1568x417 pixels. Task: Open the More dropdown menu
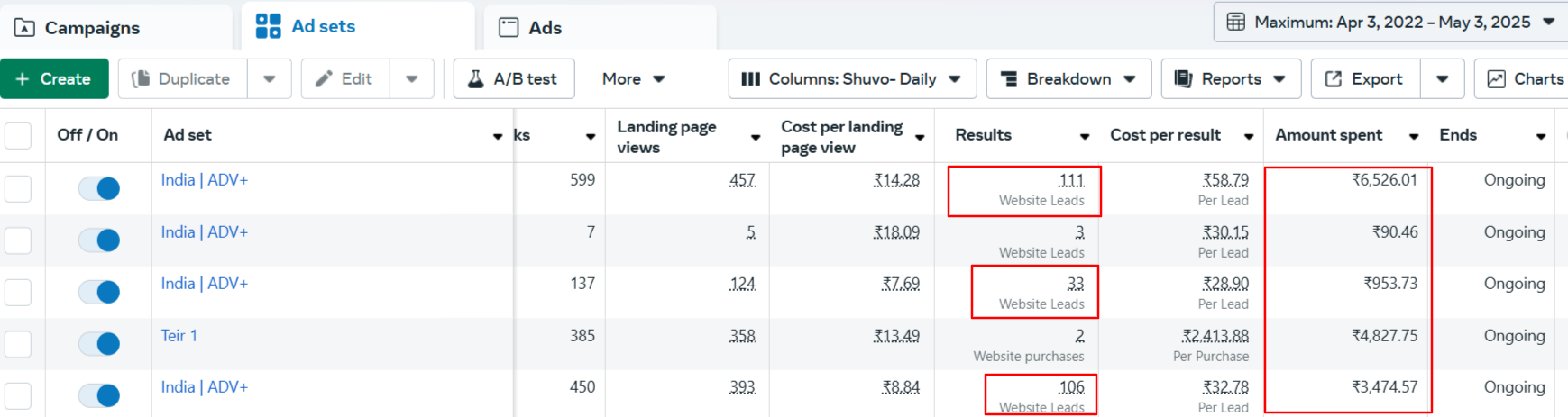[633, 79]
